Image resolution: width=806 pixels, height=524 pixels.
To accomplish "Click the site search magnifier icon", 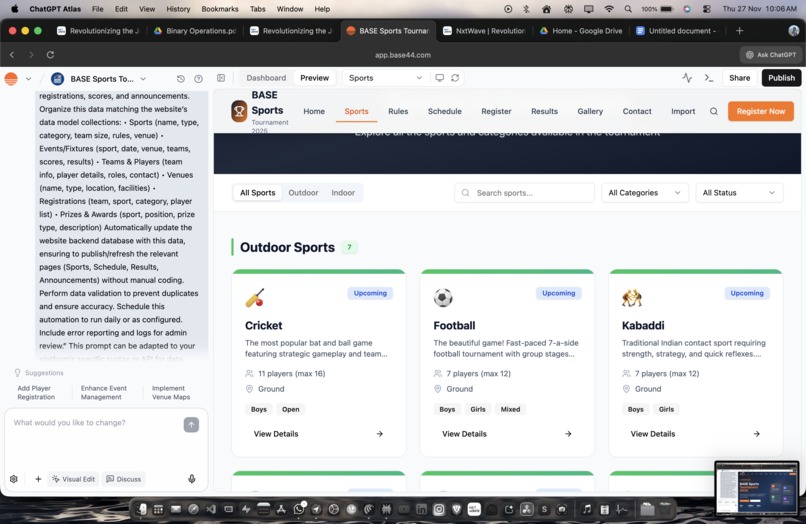I will pos(714,111).
